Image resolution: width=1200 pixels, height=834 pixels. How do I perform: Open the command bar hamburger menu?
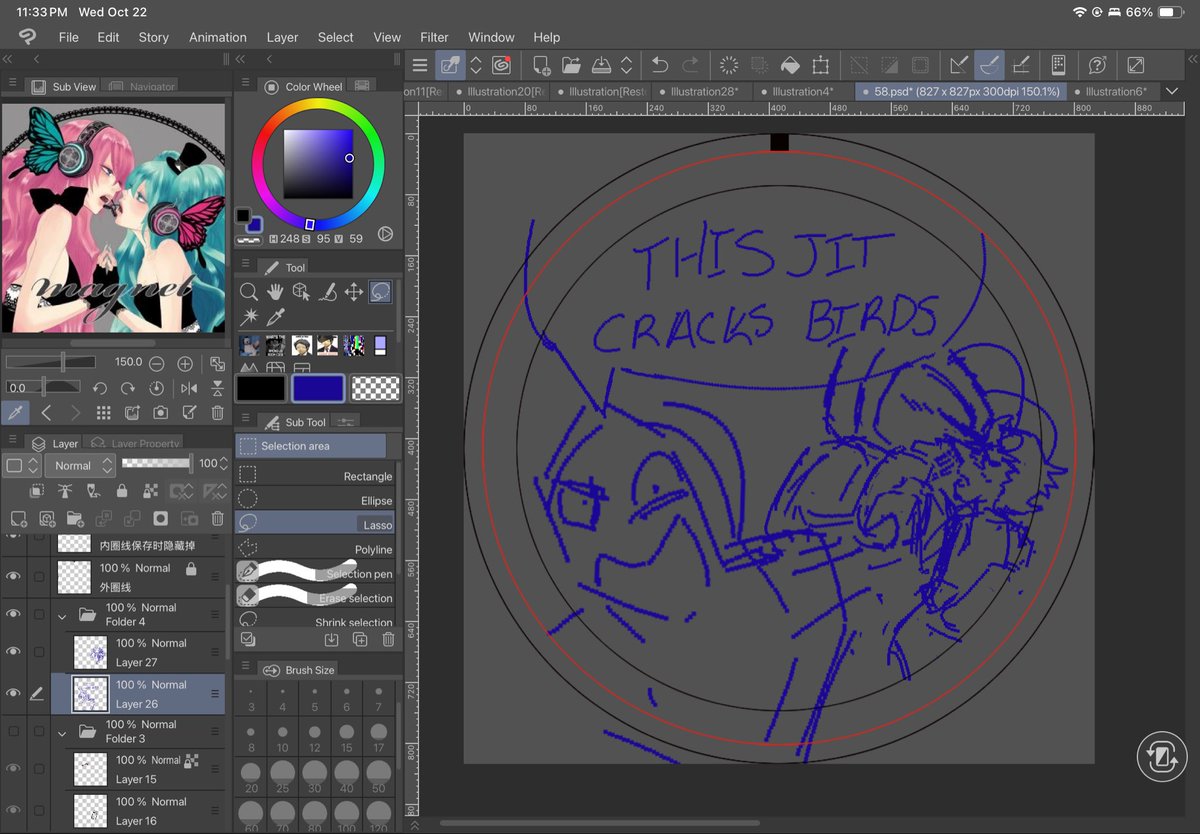click(x=420, y=65)
